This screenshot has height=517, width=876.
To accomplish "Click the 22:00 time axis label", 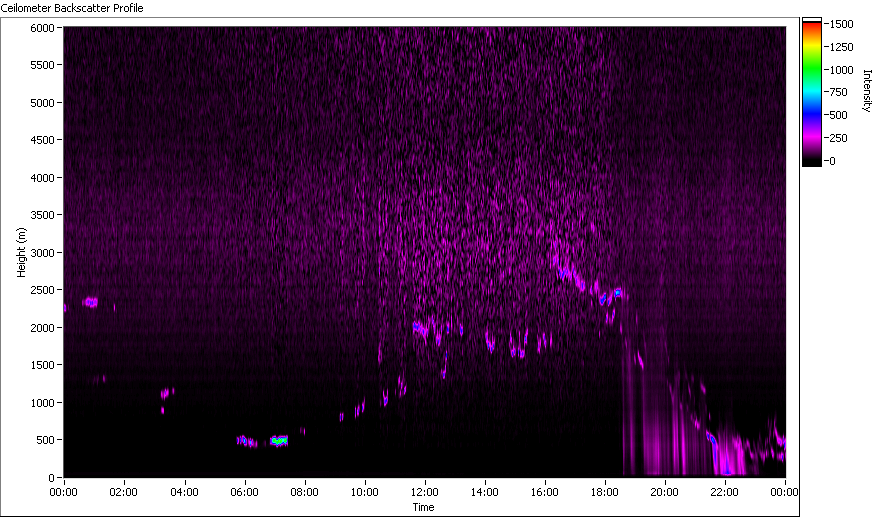I will (725, 492).
